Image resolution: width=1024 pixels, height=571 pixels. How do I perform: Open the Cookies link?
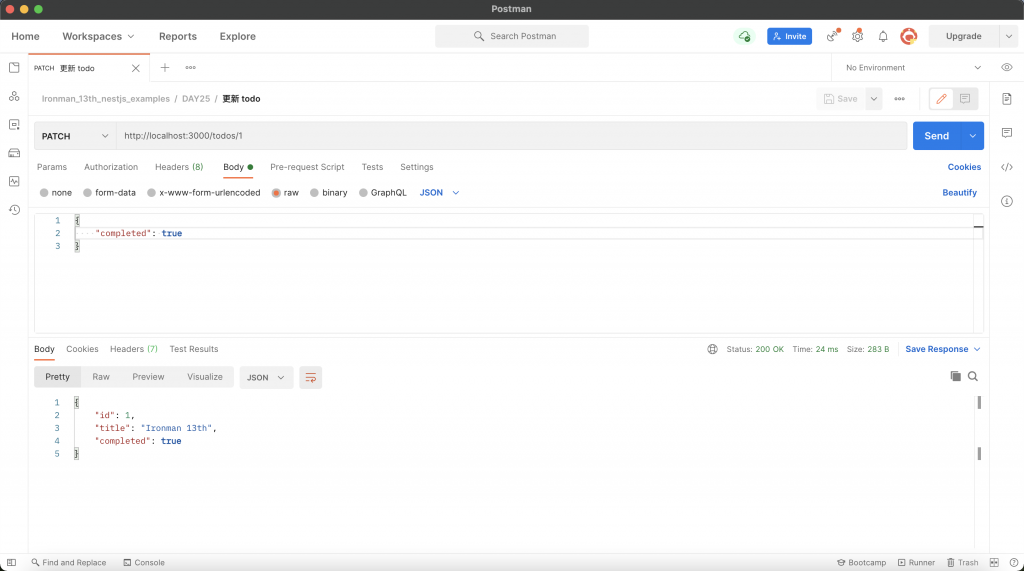(964, 167)
